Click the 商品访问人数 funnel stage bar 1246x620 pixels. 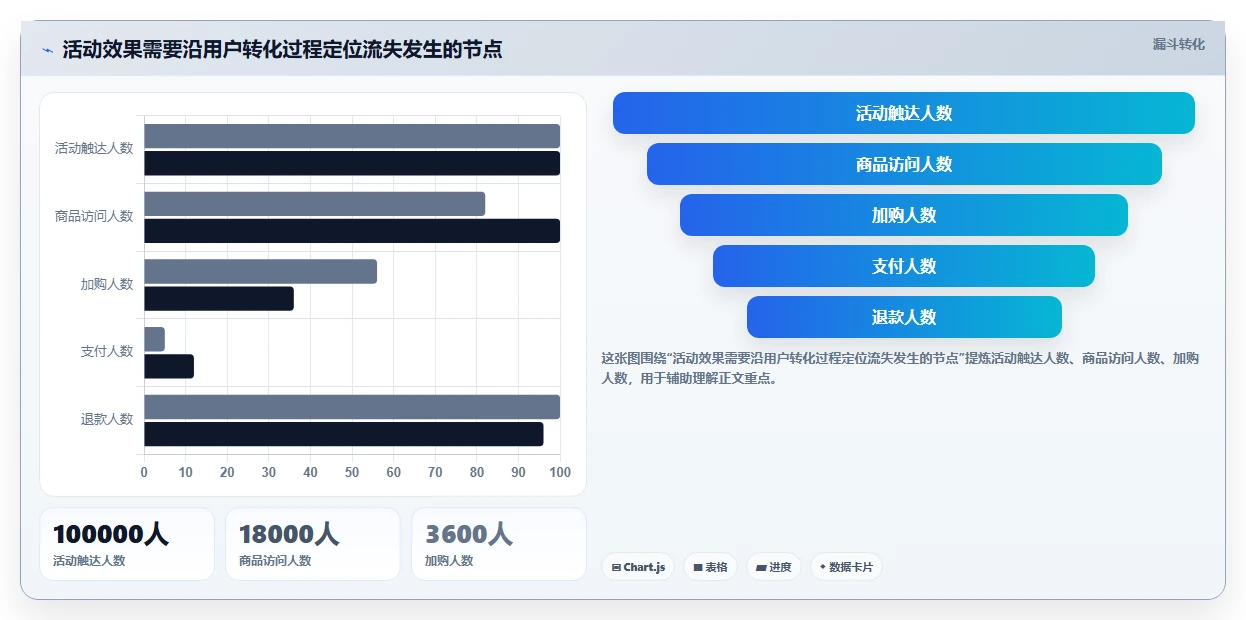(904, 164)
